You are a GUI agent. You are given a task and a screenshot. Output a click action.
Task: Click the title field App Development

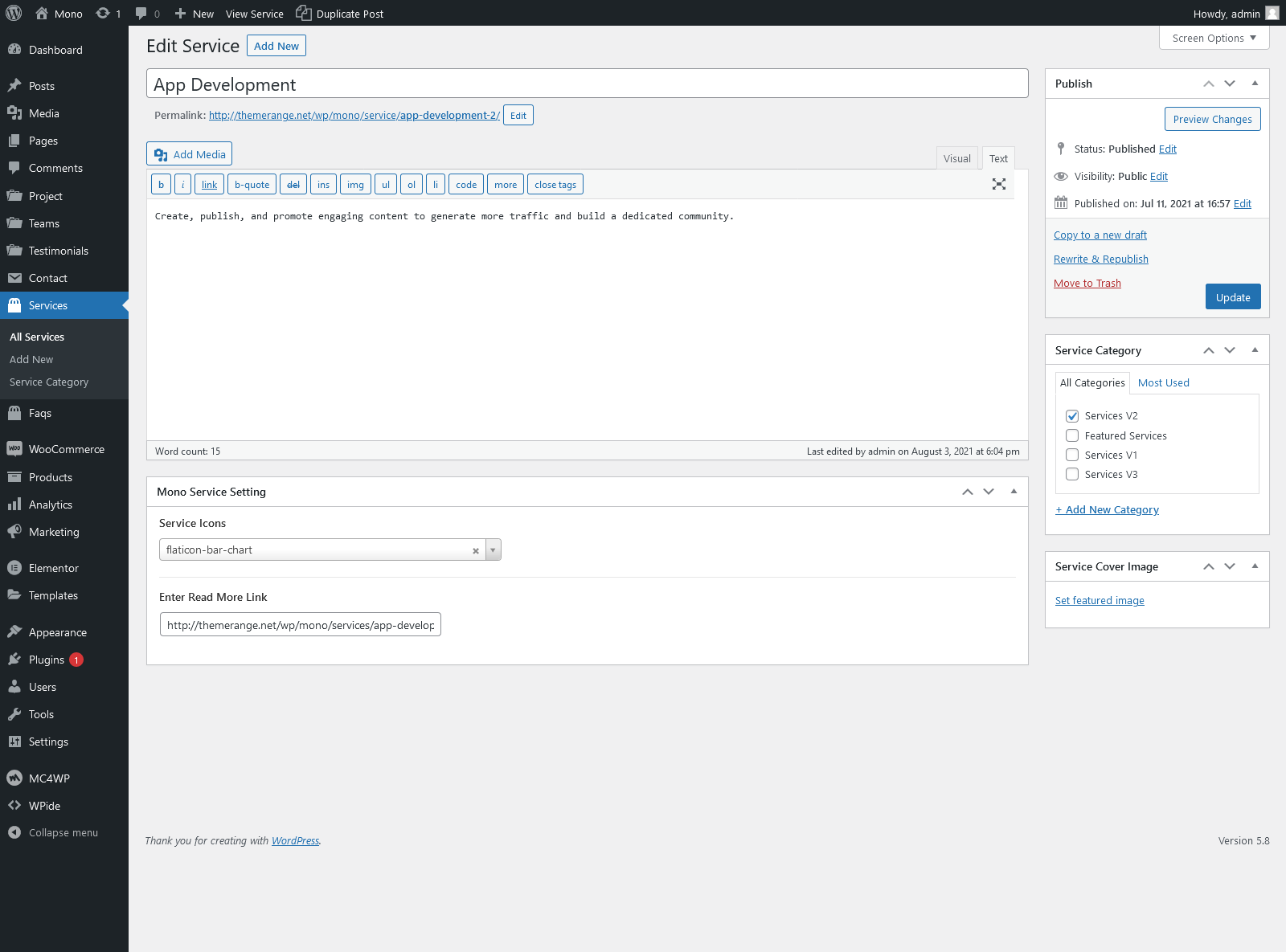click(588, 84)
